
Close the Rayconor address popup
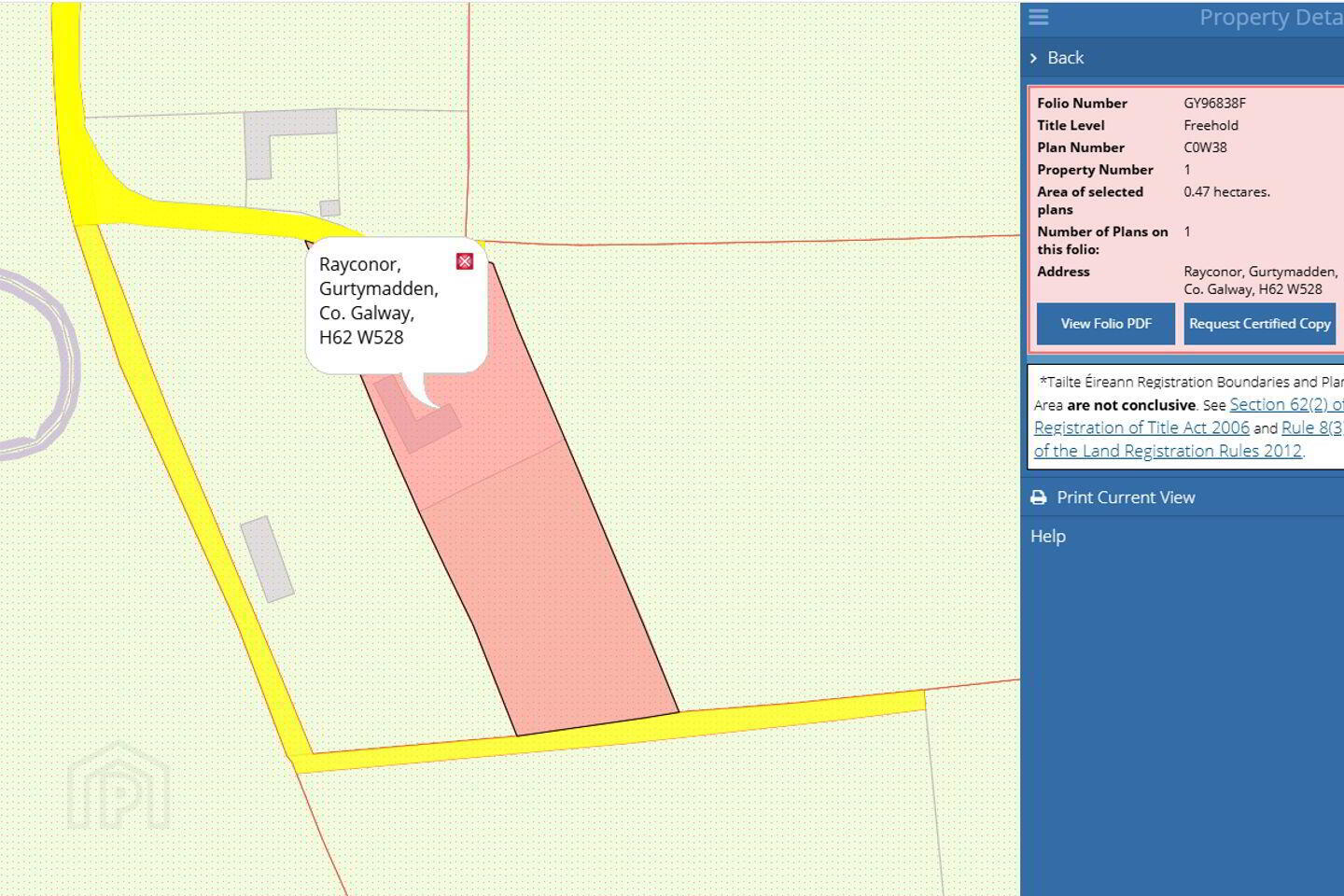tap(465, 261)
